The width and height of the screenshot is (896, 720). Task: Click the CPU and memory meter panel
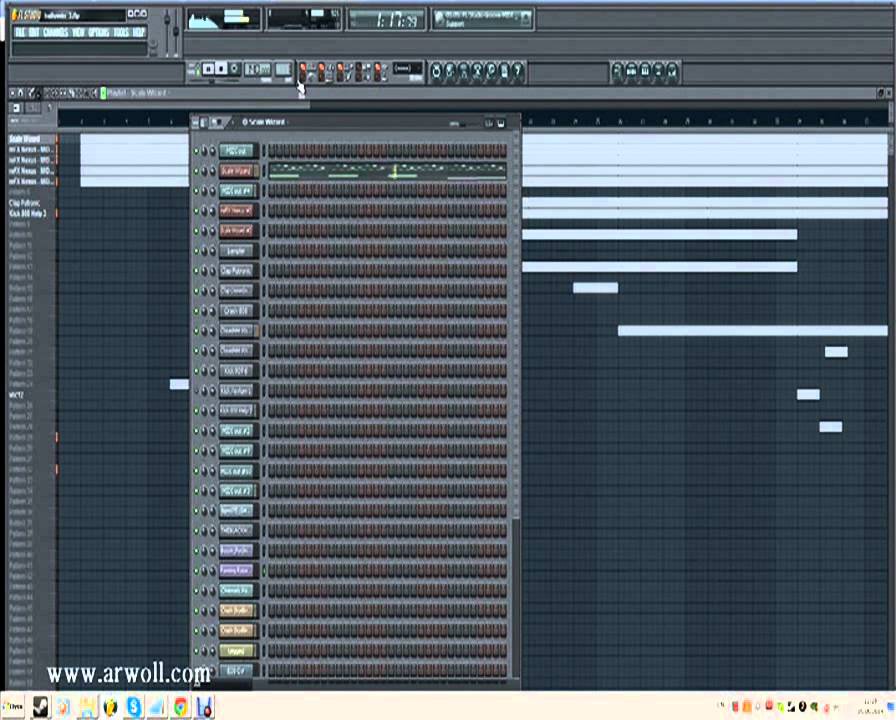point(303,19)
